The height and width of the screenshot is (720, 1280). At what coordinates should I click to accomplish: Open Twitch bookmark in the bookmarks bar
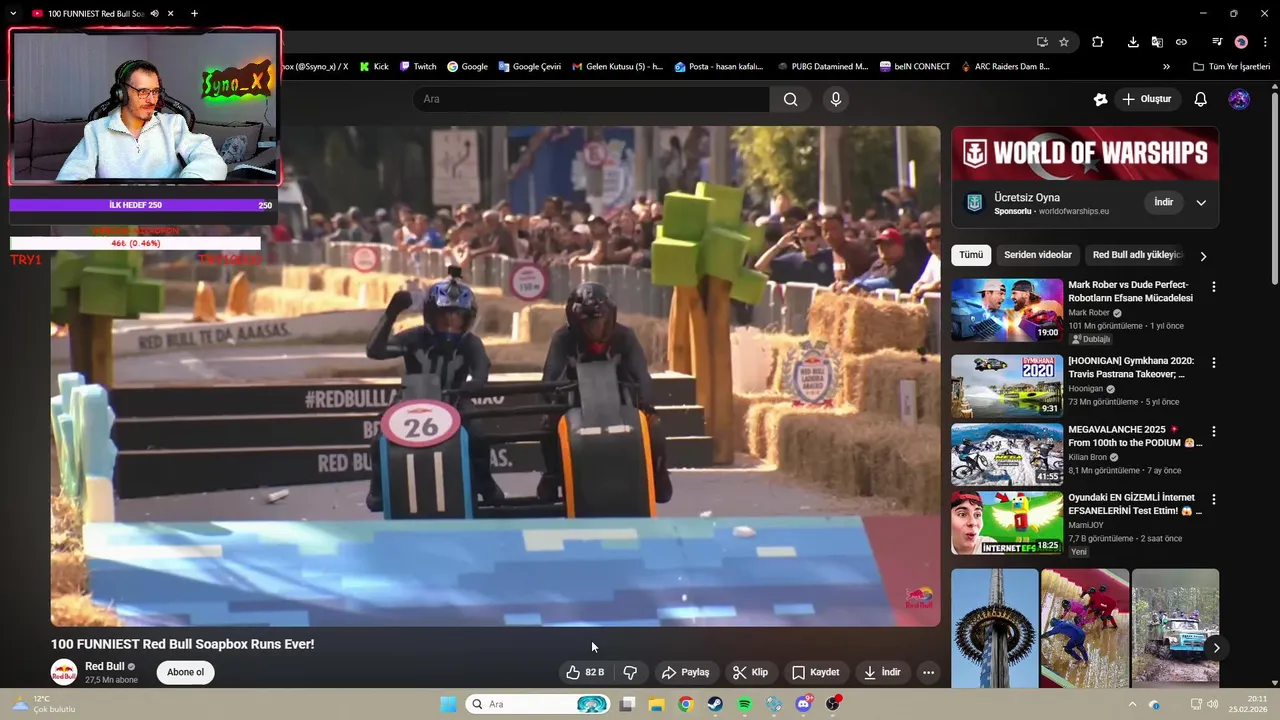pos(418,67)
